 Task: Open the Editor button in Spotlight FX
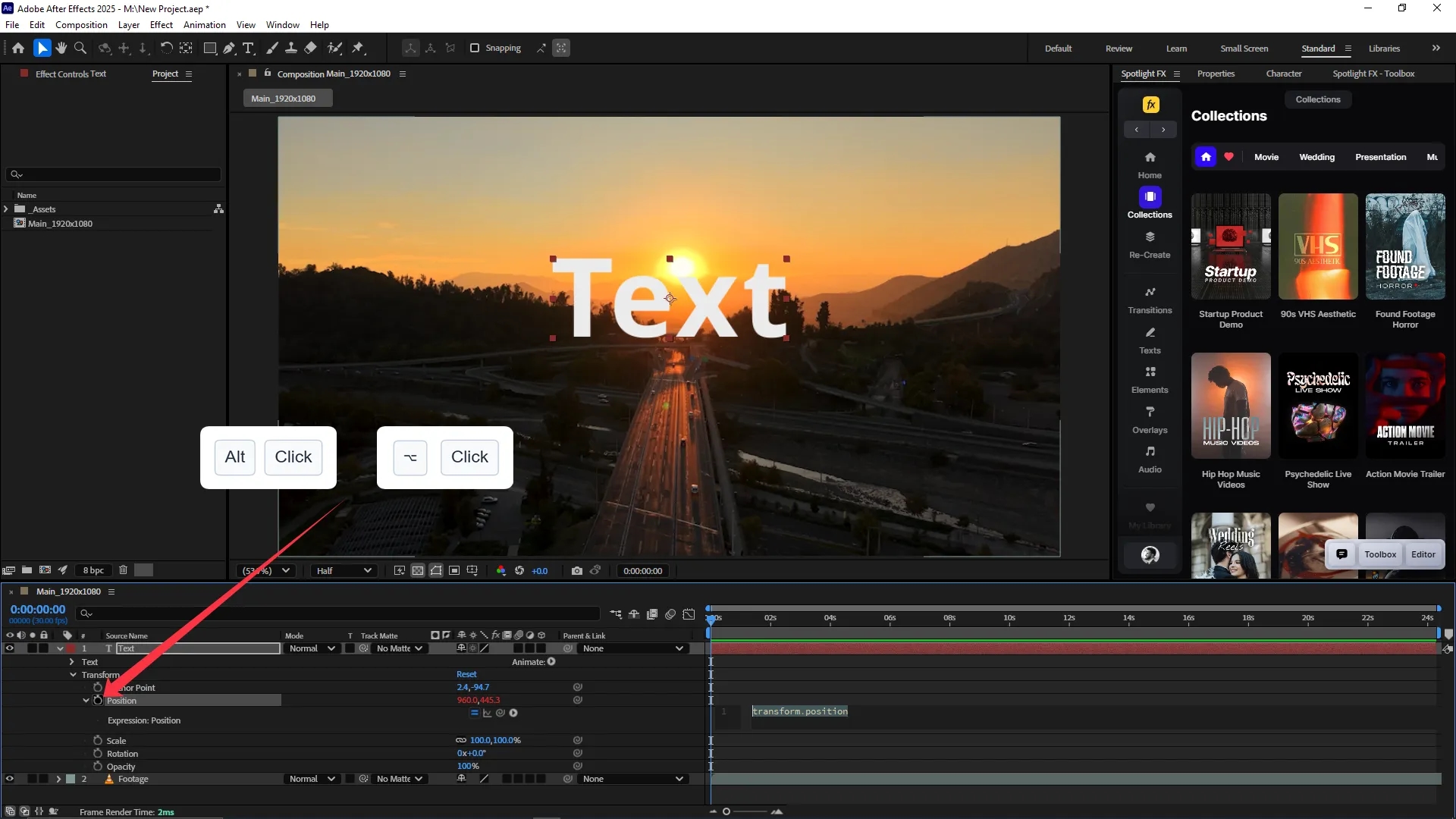[1423, 554]
